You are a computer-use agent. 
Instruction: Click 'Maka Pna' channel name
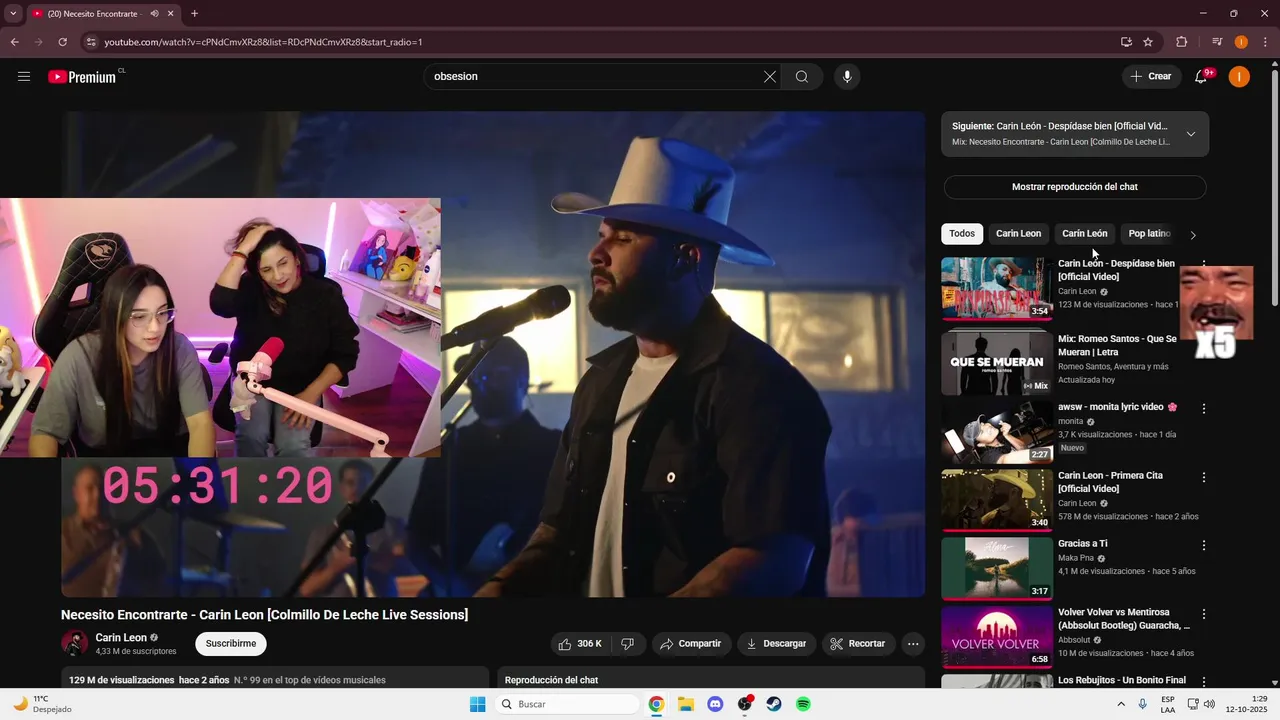(1076, 558)
